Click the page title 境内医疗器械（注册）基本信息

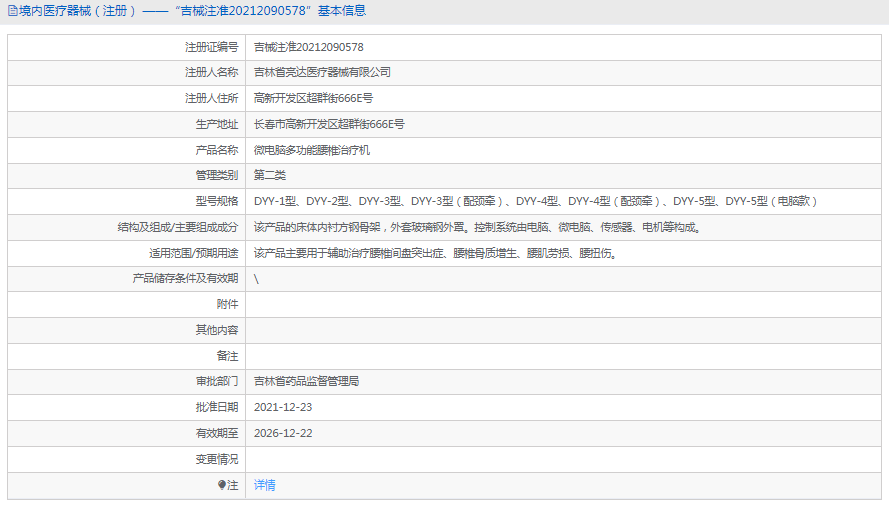pos(192,11)
